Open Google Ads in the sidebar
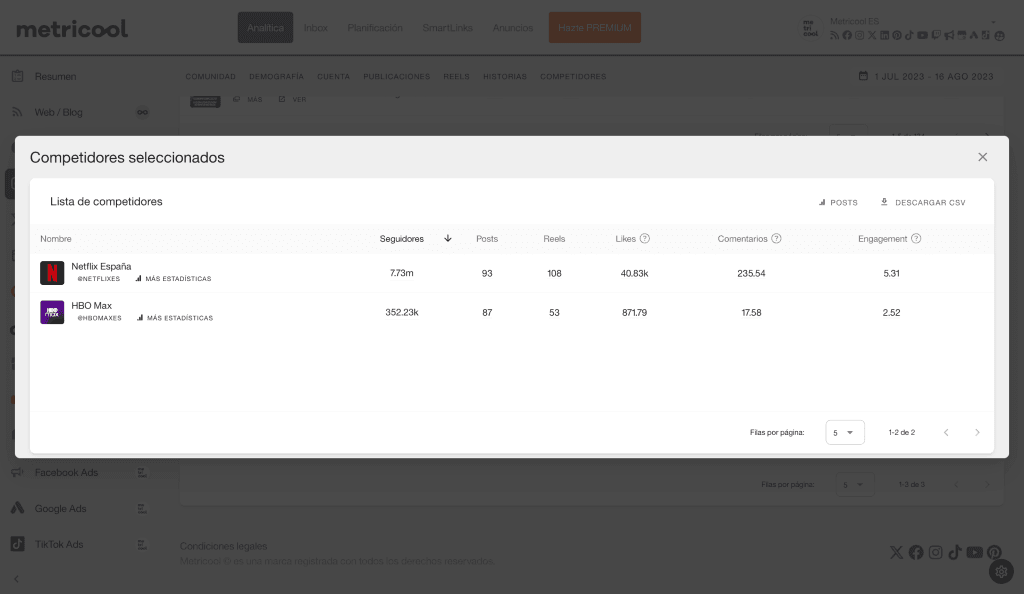Viewport: 1024px width, 594px height. tap(60, 508)
